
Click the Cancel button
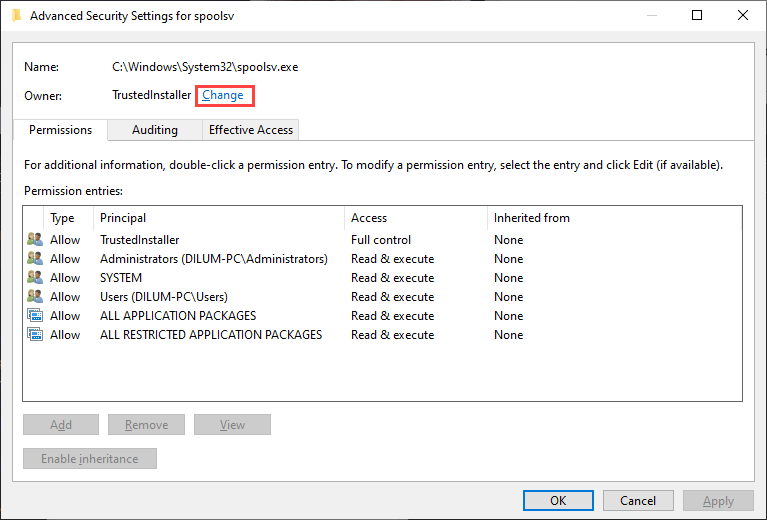[638, 501]
